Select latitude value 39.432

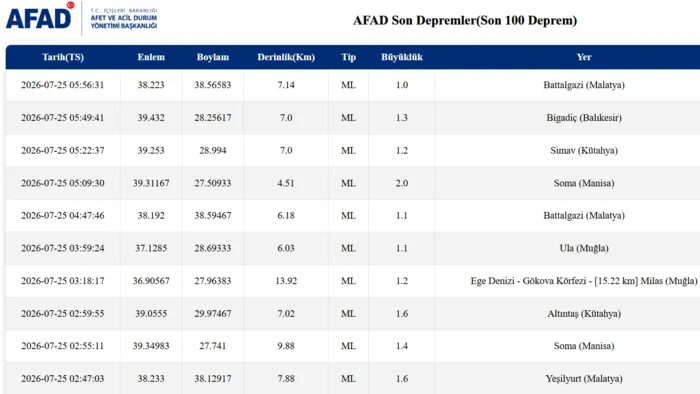point(151,118)
